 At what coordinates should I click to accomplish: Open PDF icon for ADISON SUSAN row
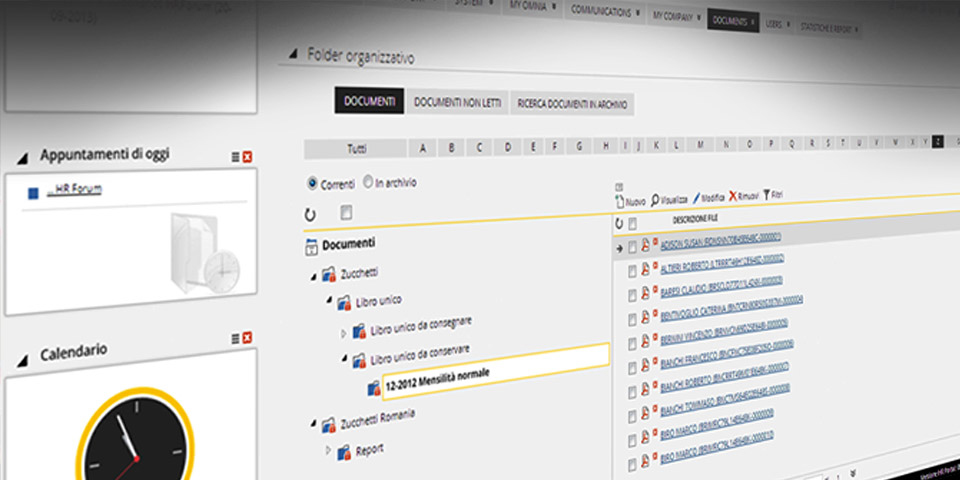(645, 245)
